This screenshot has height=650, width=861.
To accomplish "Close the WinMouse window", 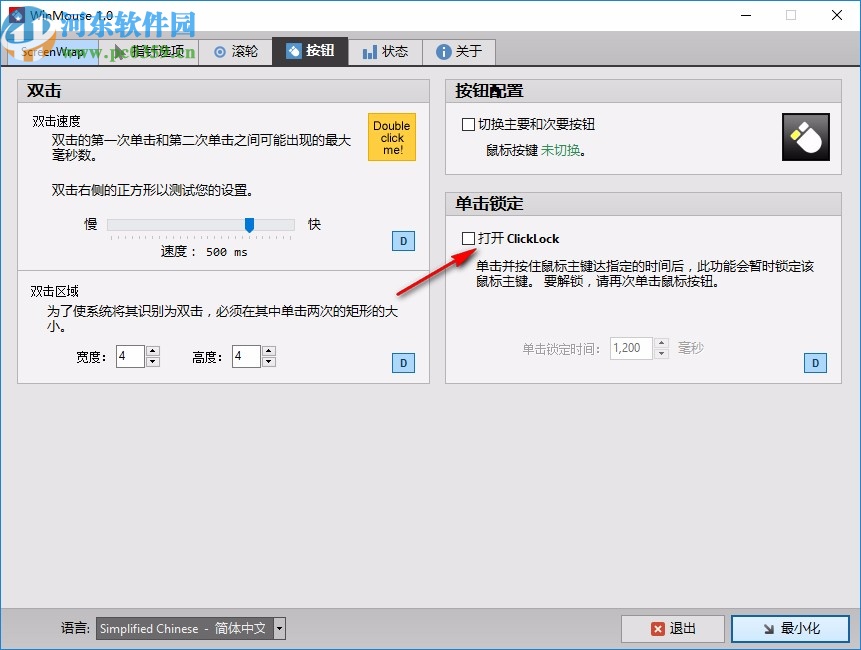I will pos(837,15).
